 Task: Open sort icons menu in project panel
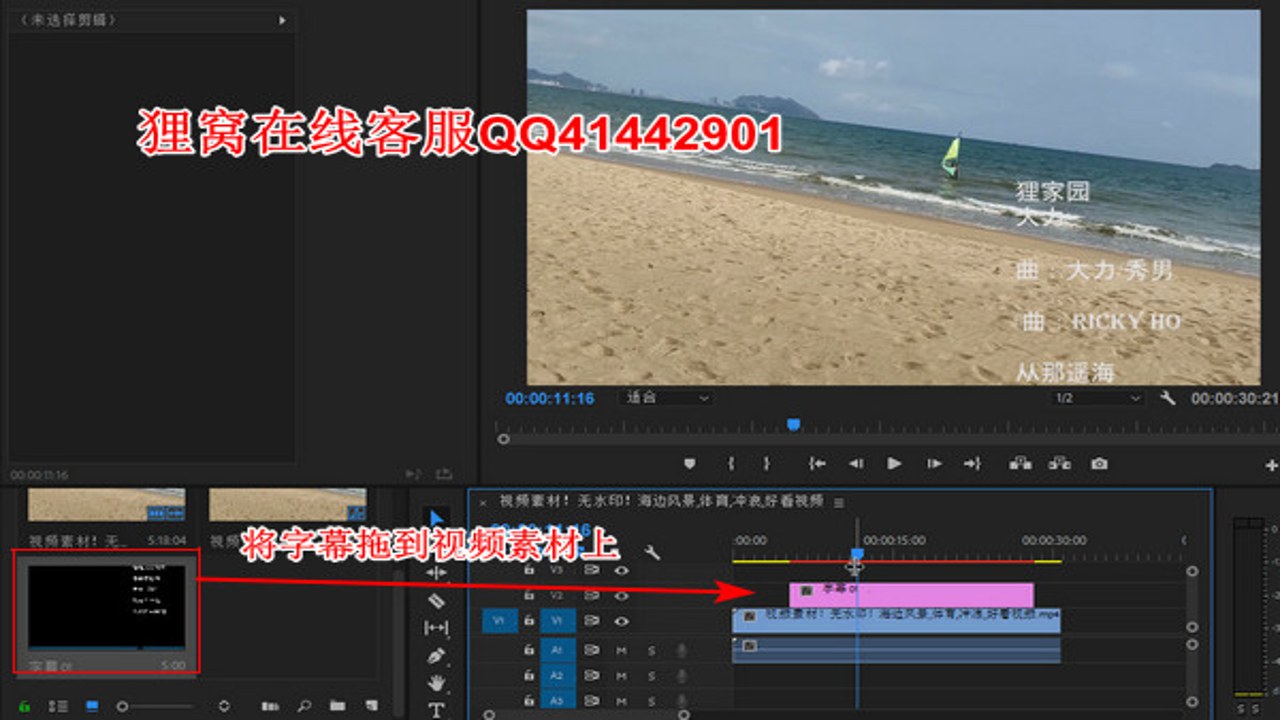pyautogui.click(x=224, y=706)
